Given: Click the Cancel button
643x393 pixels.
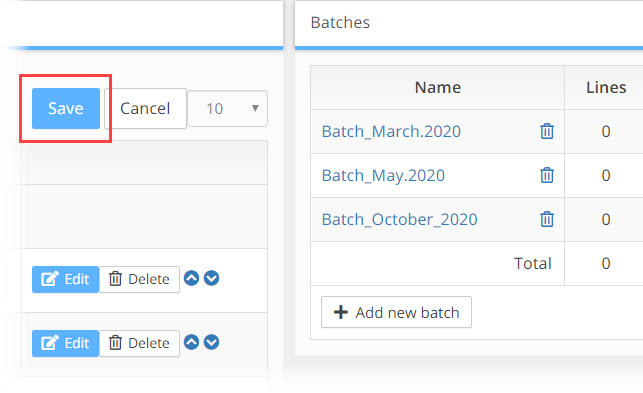Looking at the screenshot, I should click(145, 108).
